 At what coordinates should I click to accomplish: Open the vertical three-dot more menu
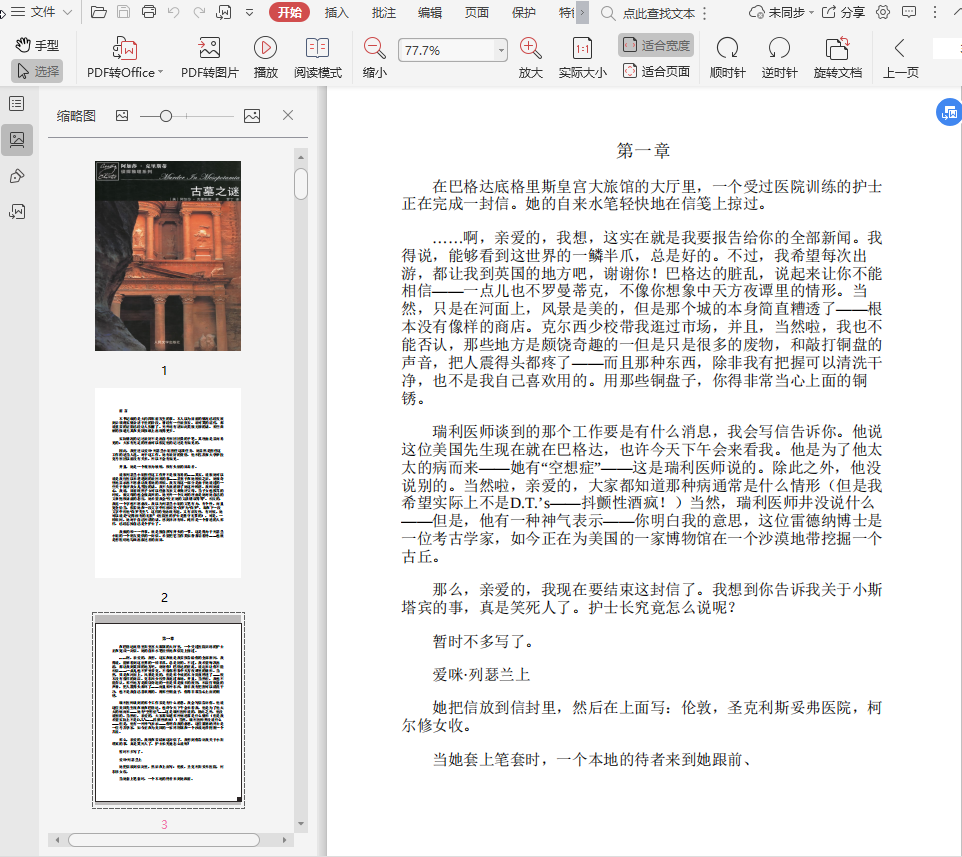[934, 12]
